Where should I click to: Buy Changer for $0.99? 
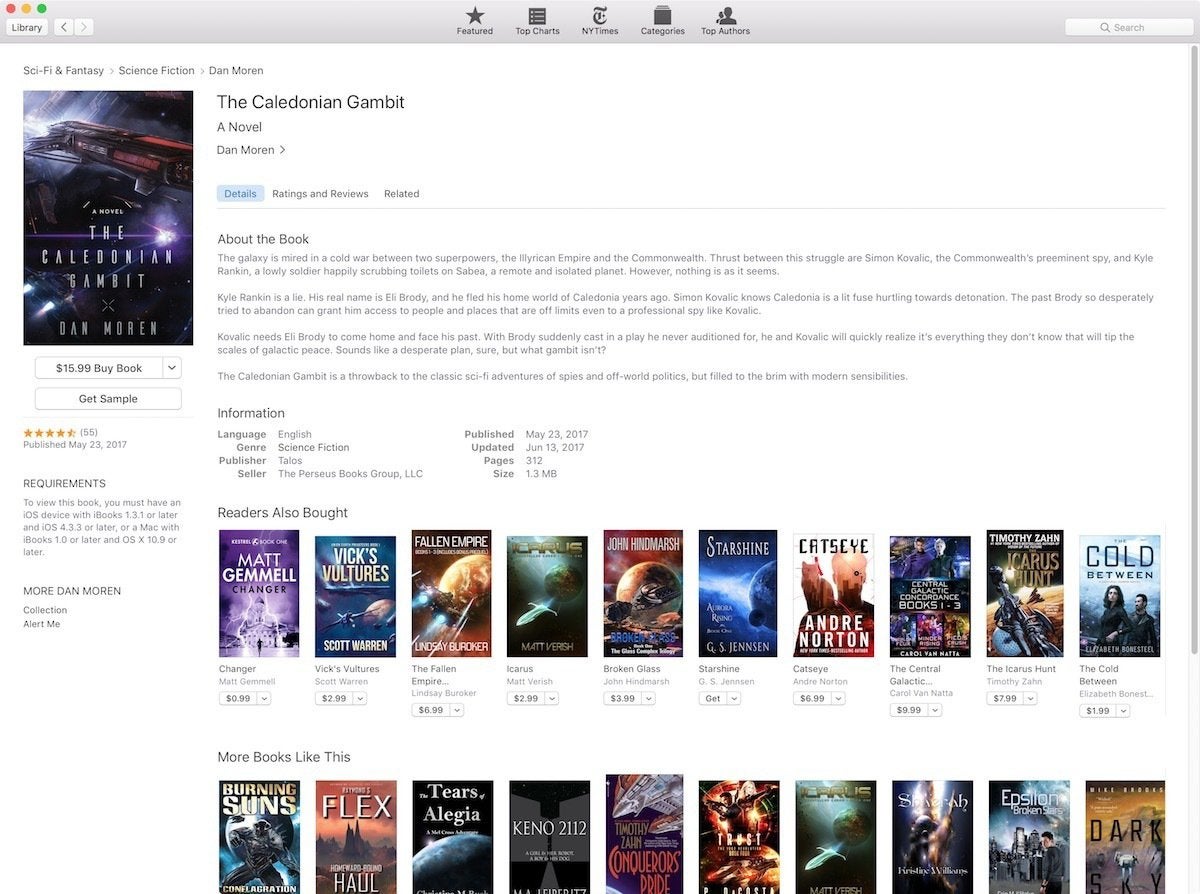pos(238,698)
